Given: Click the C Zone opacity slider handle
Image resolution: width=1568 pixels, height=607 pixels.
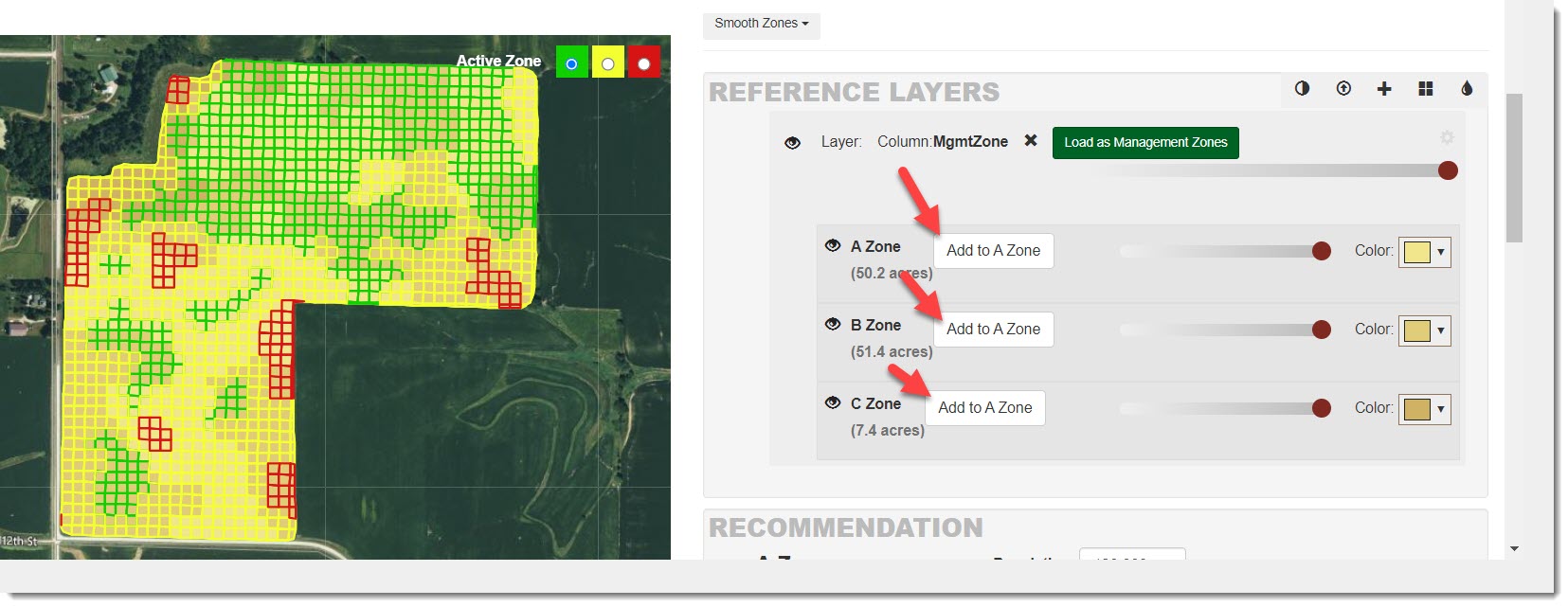Looking at the screenshot, I should coord(1321,408).
